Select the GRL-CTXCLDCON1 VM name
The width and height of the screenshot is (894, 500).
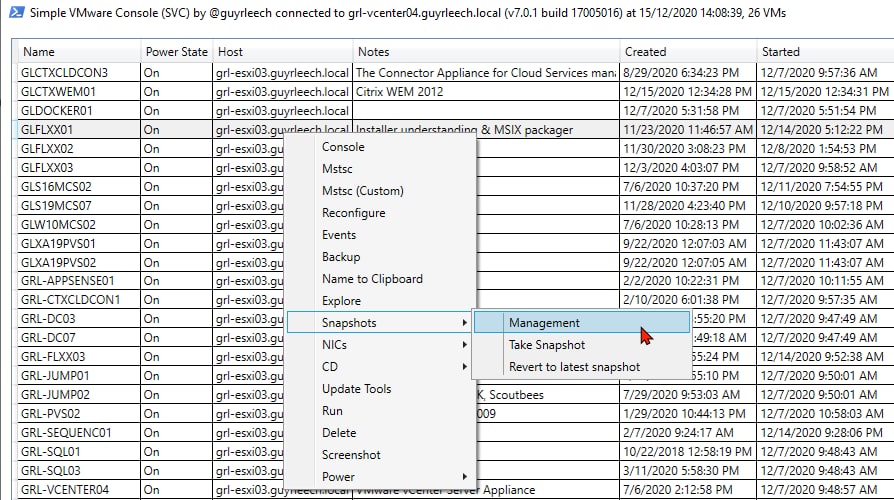click(70, 299)
